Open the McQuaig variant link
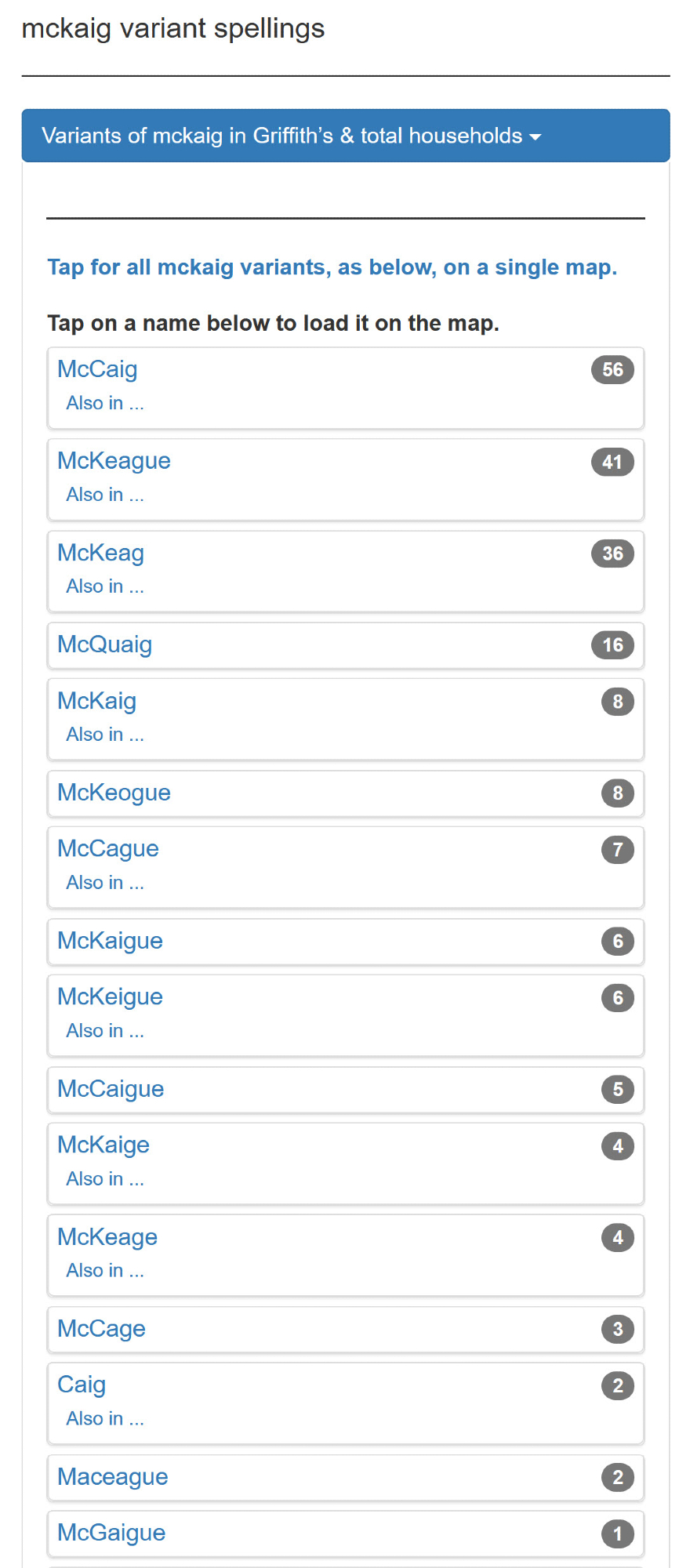Screen dimensions: 679x1568 pyautogui.click(x=104, y=644)
